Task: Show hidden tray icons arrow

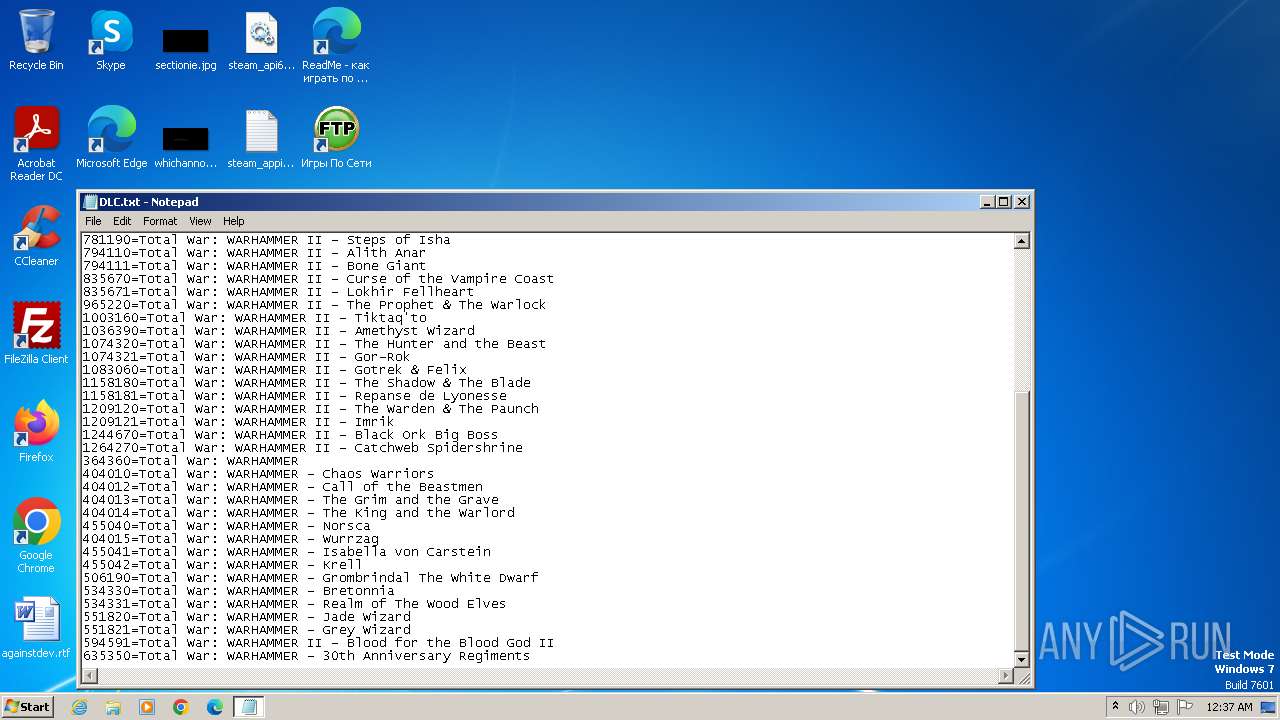Action: pyautogui.click(x=1115, y=707)
